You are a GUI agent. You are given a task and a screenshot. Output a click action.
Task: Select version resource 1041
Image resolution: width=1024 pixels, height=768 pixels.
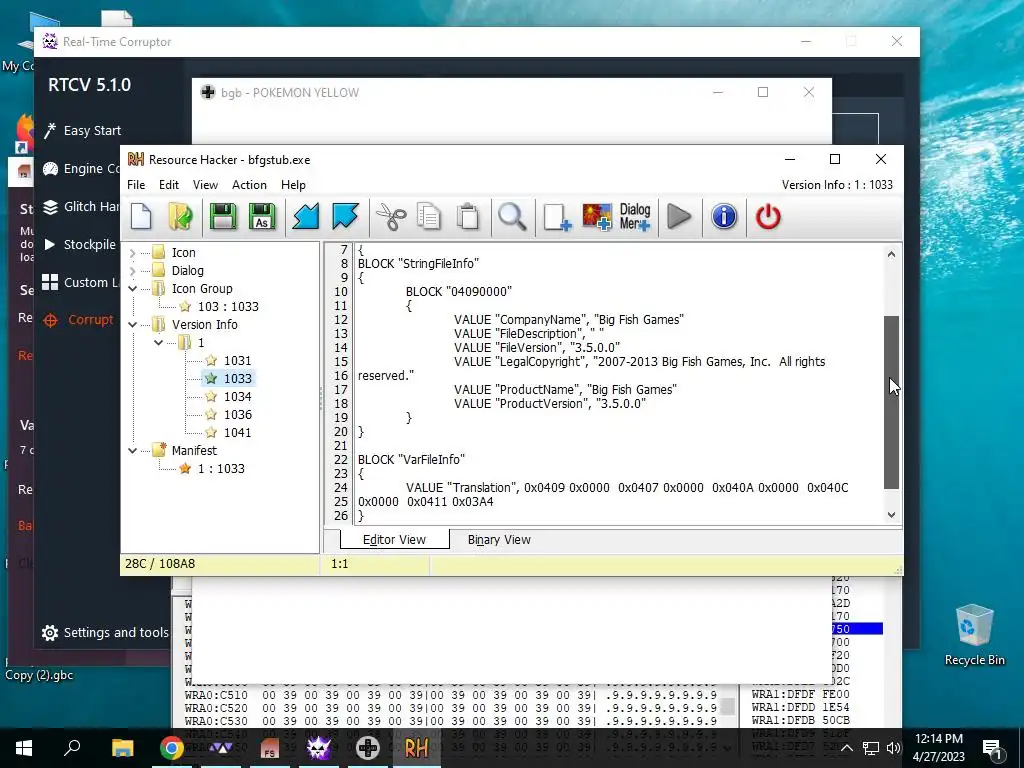(x=237, y=432)
